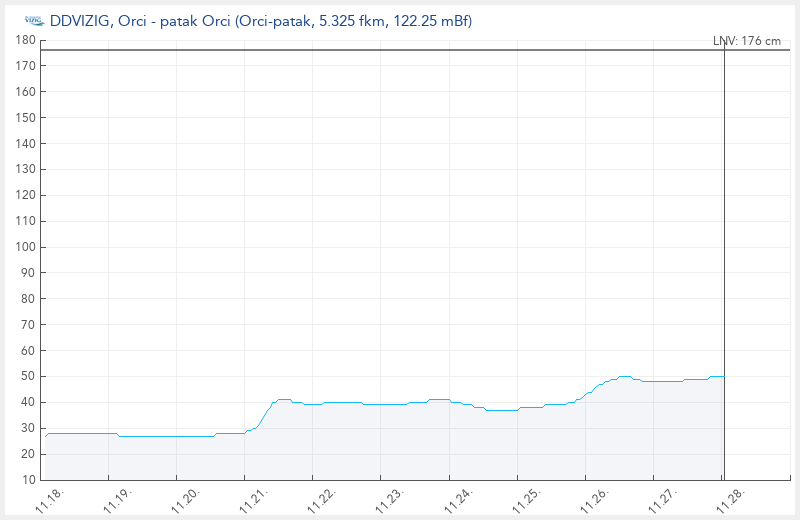Click the 180 value on the y-axis
800x520 pixels.
point(25,40)
